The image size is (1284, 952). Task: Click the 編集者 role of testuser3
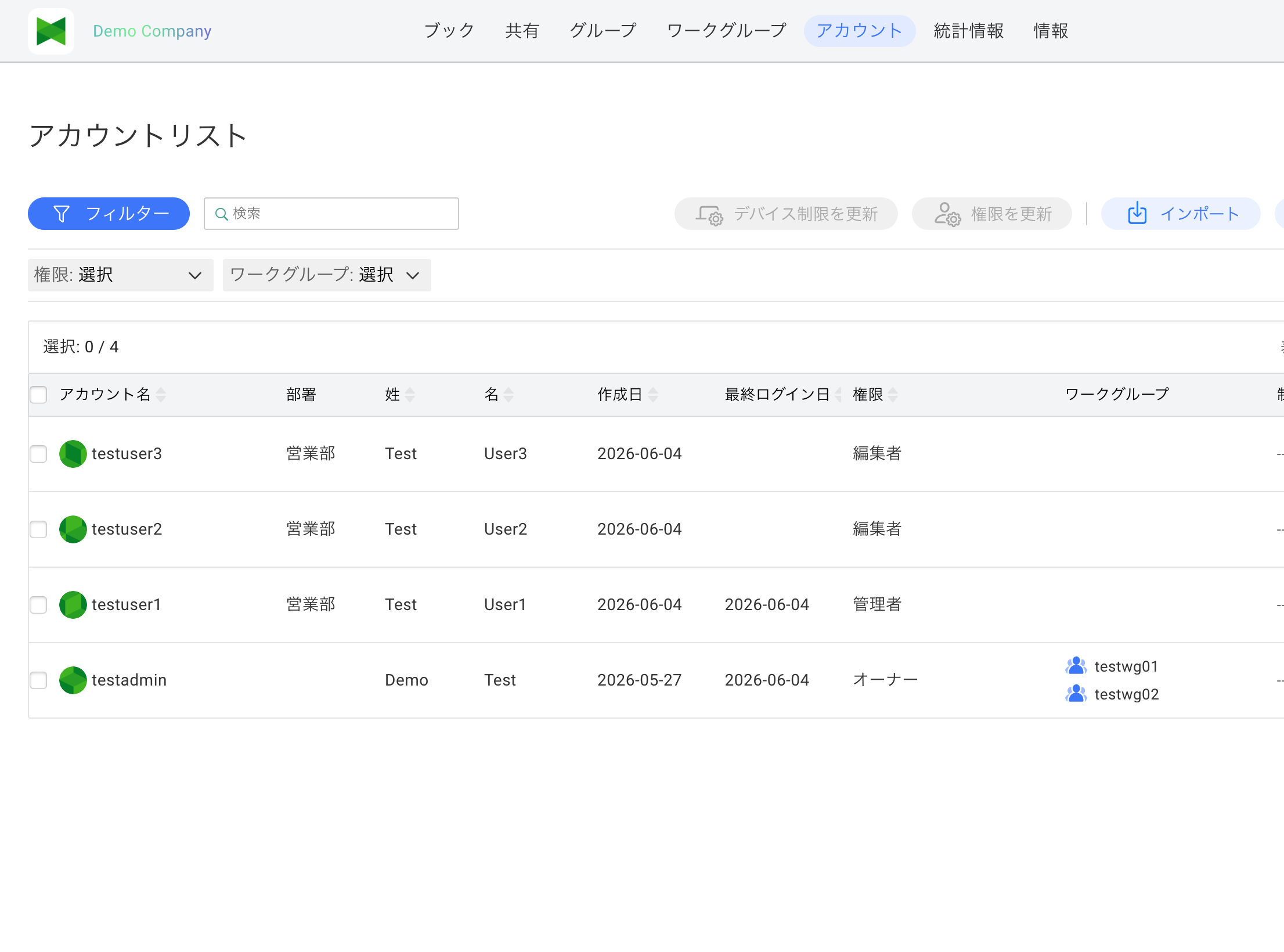coord(877,454)
